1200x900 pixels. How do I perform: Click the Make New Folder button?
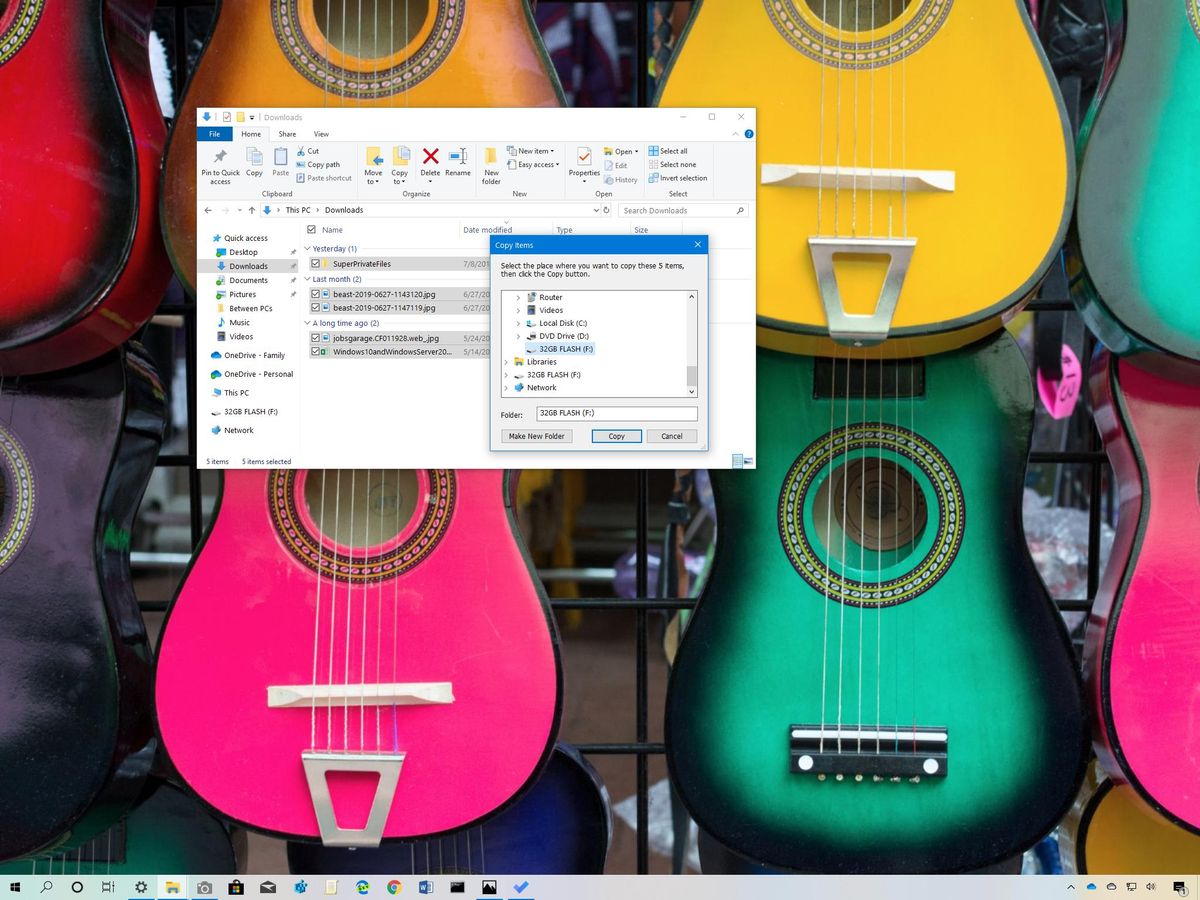536,436
